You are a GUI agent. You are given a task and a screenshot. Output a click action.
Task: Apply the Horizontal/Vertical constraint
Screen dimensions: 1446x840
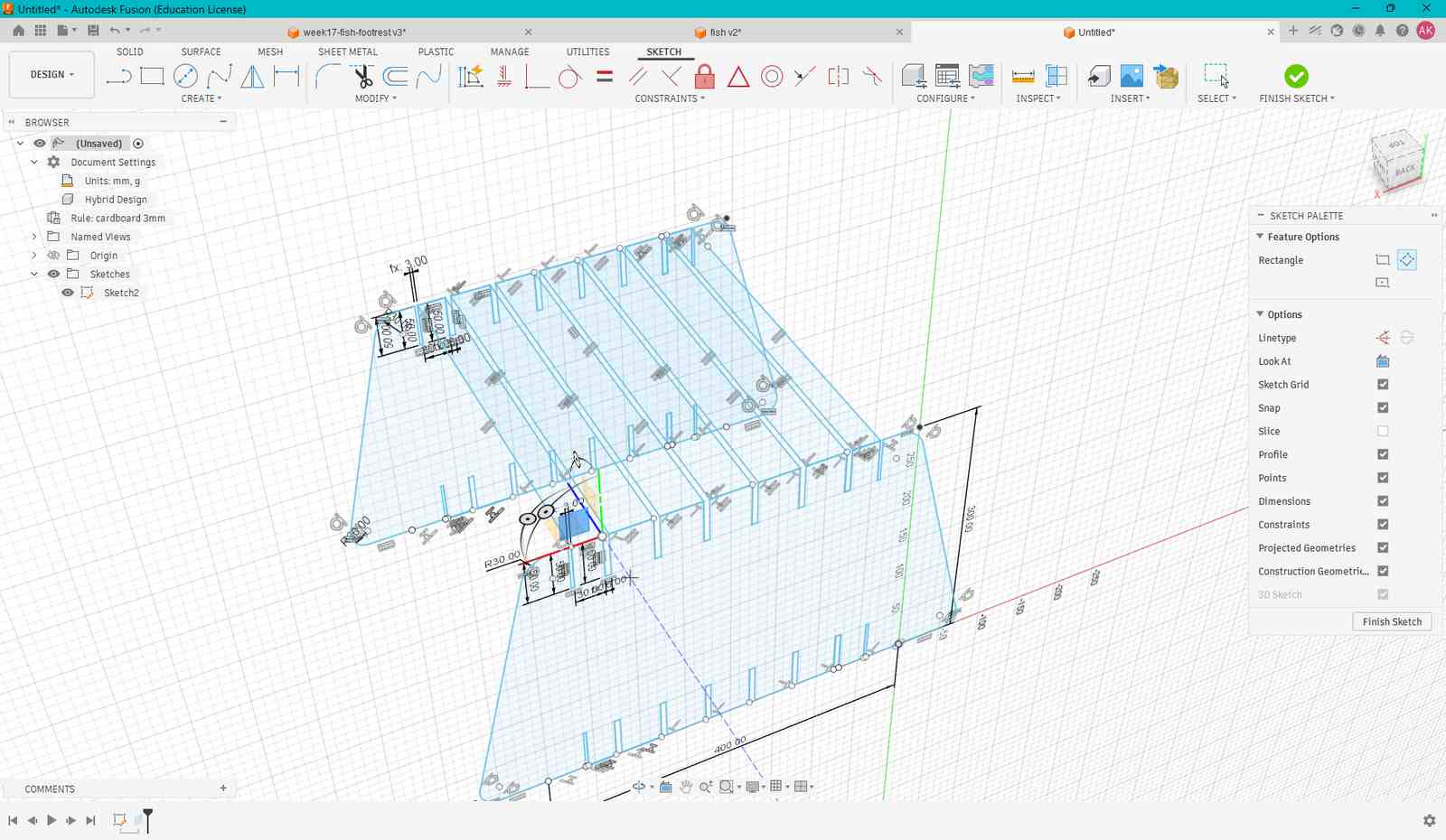[504, 77]
